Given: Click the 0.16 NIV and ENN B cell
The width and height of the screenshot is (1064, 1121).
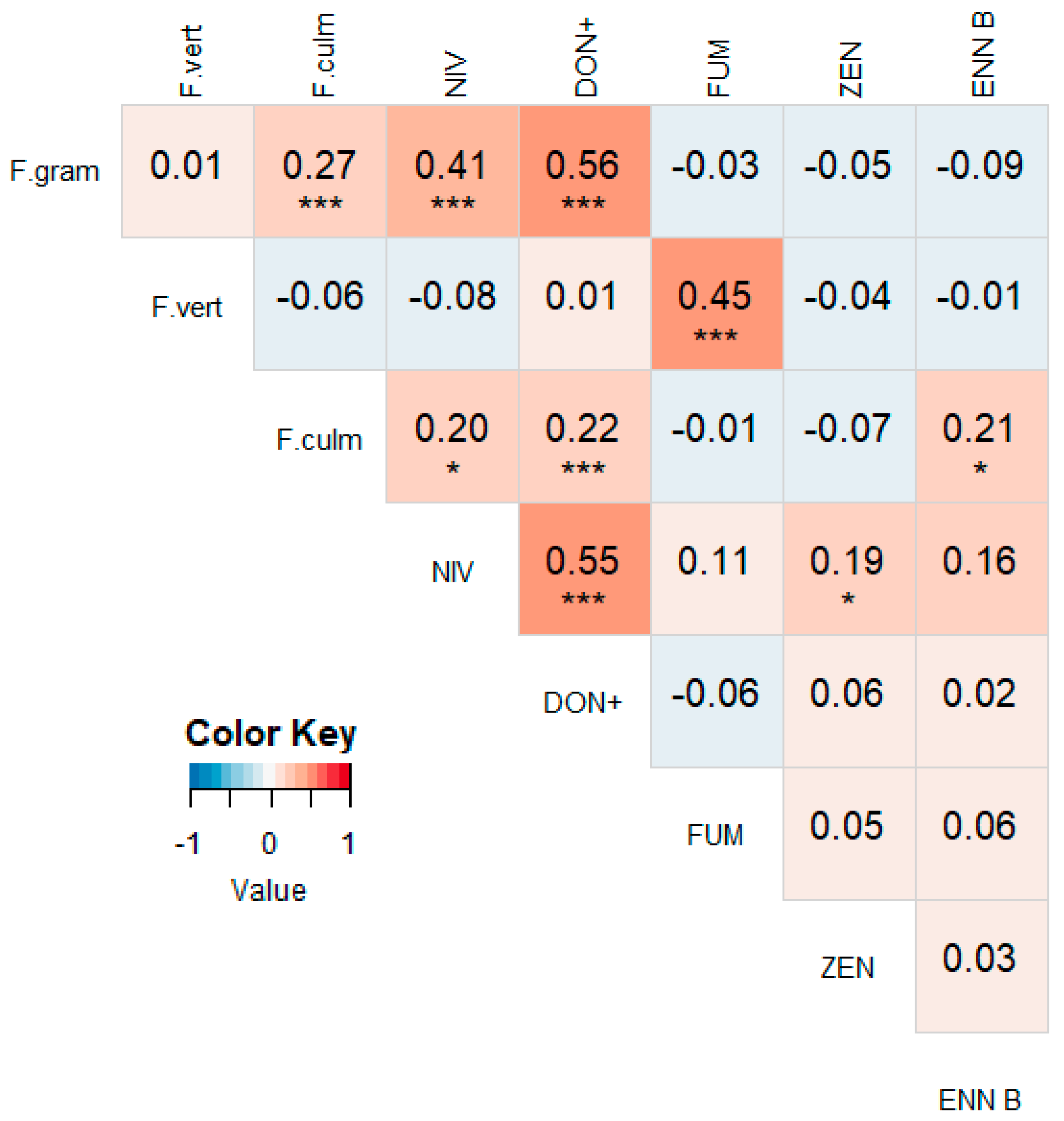Looking at the screenshot, I should pos(981,569).
